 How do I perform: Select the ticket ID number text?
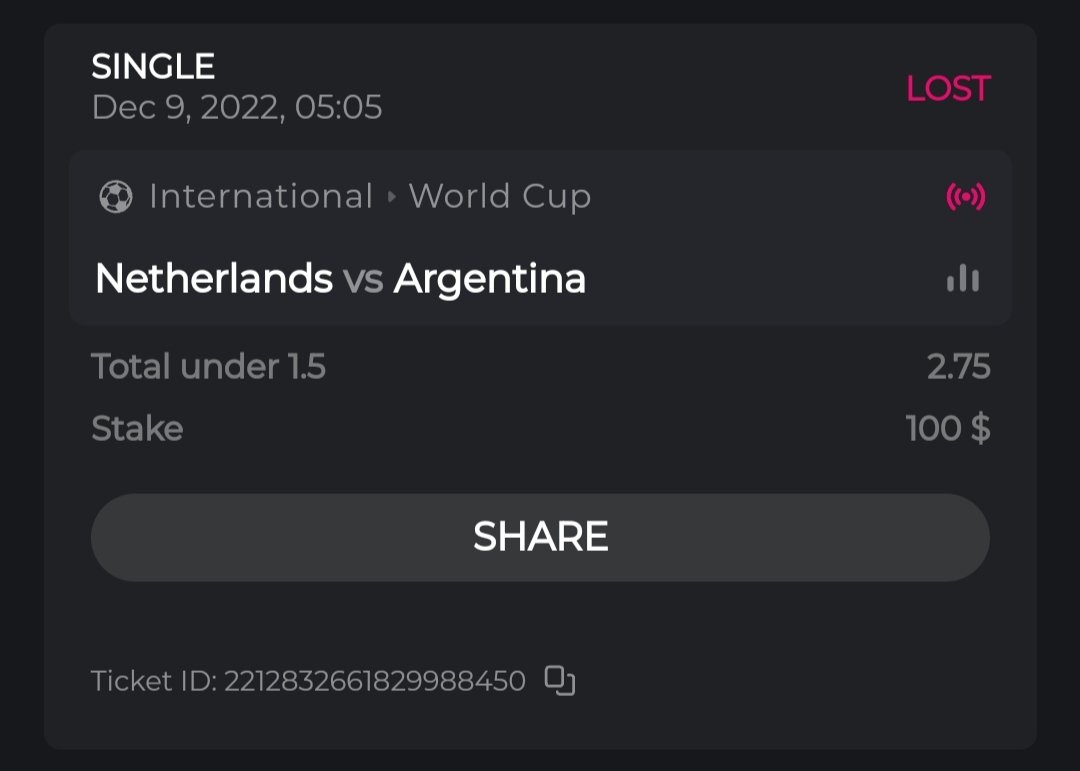pyautogui.click(x=375, y=682)
